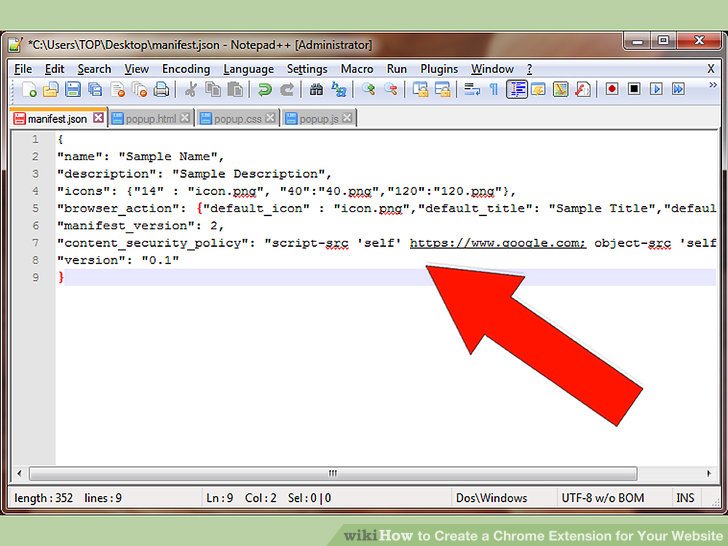The image size is (728, 546).
Task: Click Dos\Windows in status bar
Action: (x=491, y=498)
